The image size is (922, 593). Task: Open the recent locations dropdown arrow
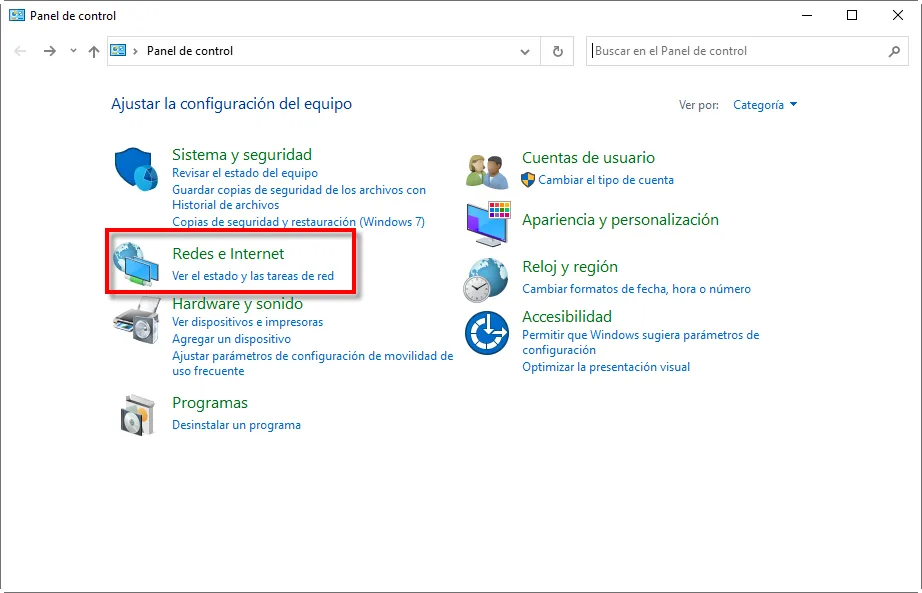(x=73, y=51)
